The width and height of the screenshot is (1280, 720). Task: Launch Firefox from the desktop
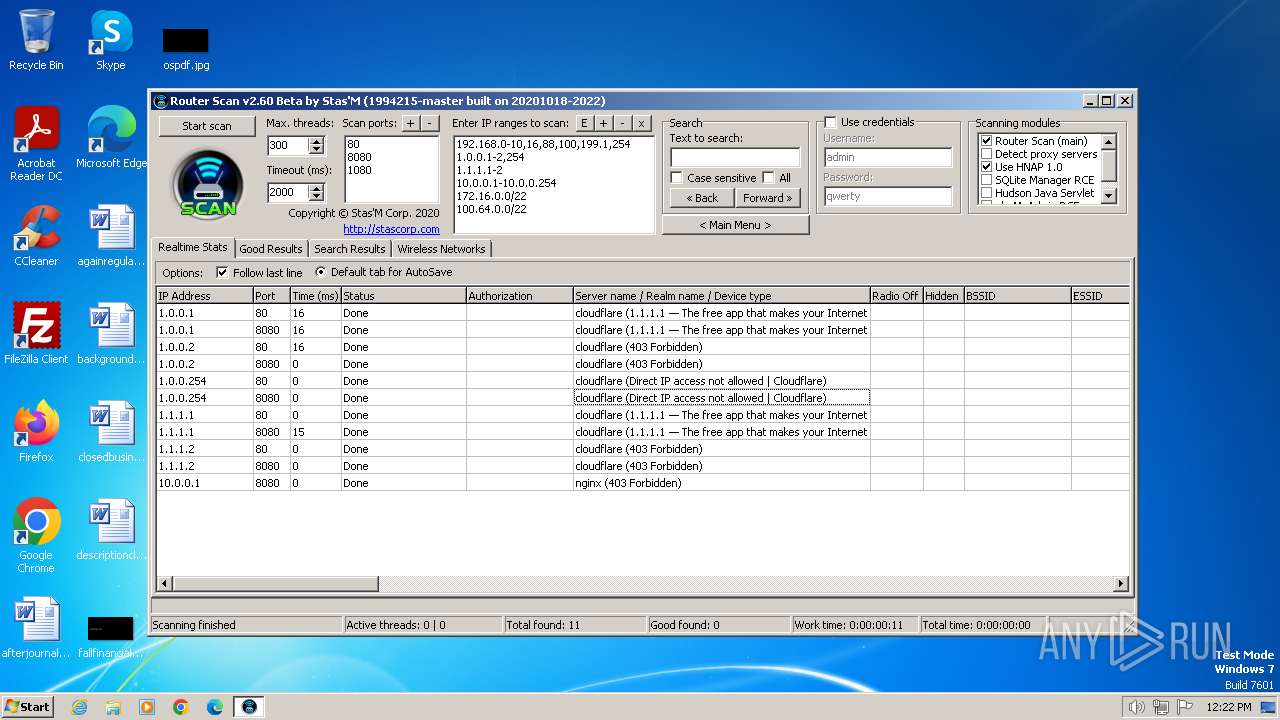(x=36, y=432)
